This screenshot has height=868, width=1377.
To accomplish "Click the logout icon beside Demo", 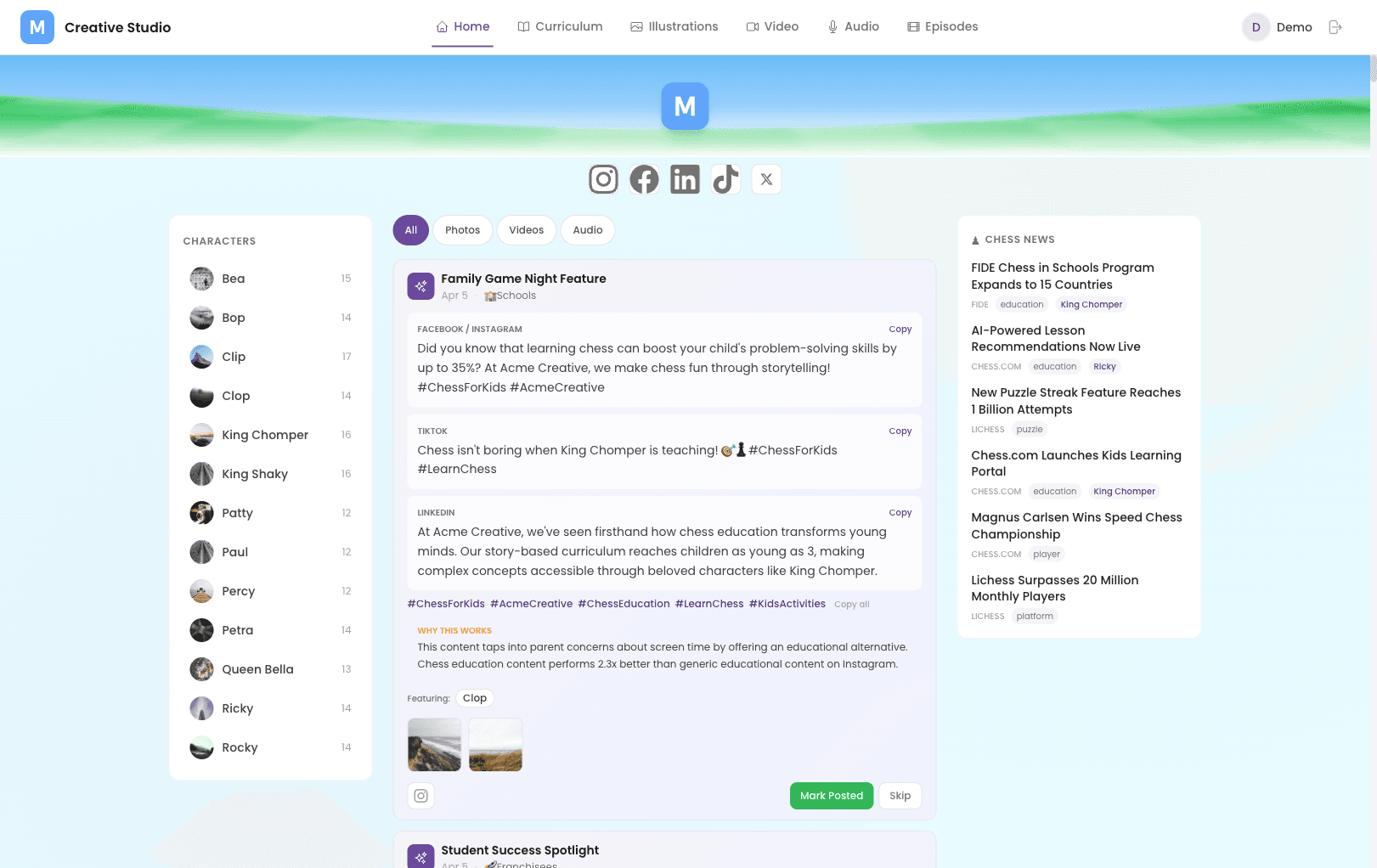I will click(1335, 27).
